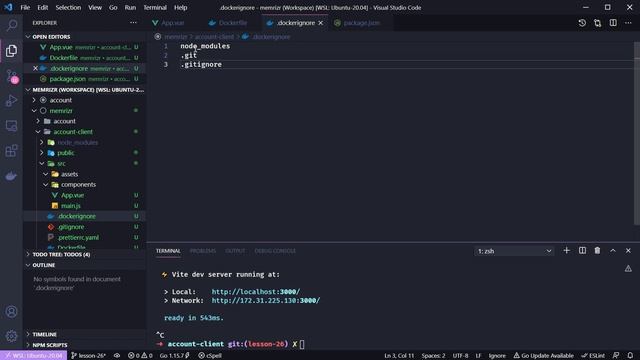Open the localhost:3000 link in terminal
Viewport: 640px width, 360px height.
pyautogui.click(x=256, y=291)
